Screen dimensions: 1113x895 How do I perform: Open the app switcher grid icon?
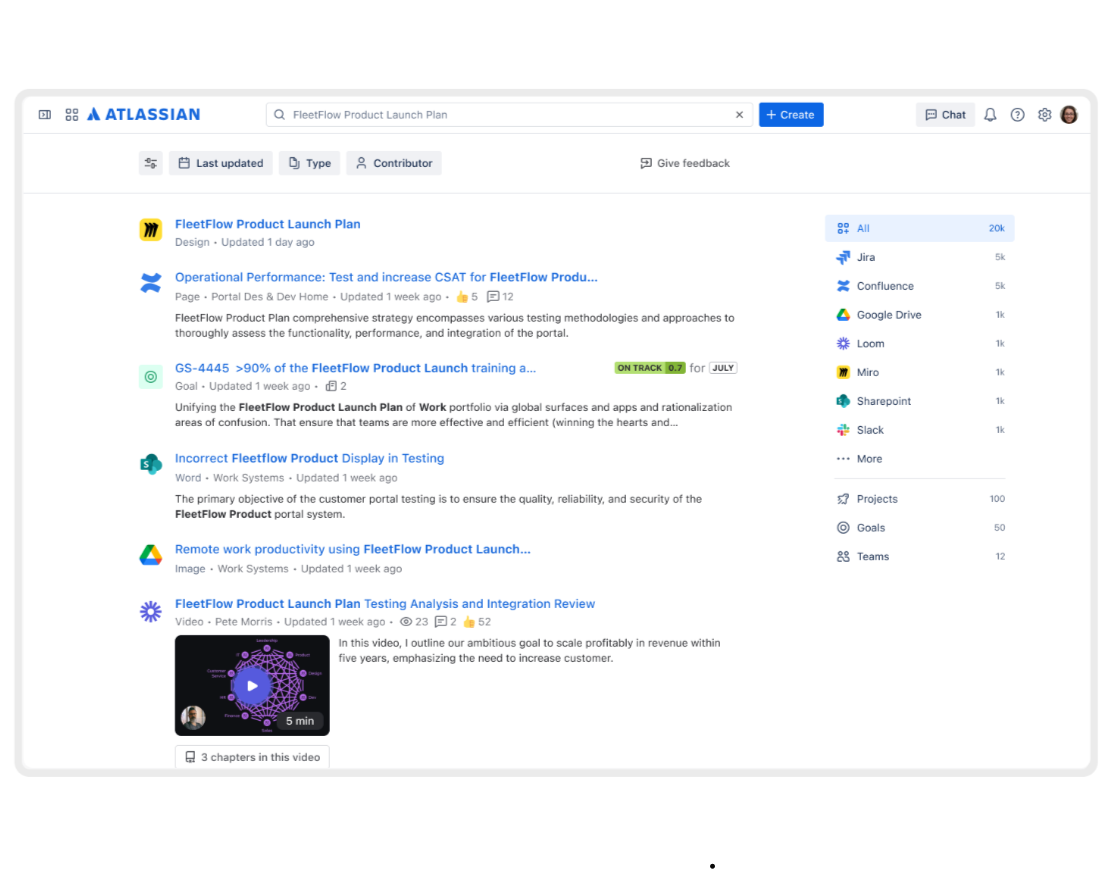pyautogui.click(x=72, y=114)
